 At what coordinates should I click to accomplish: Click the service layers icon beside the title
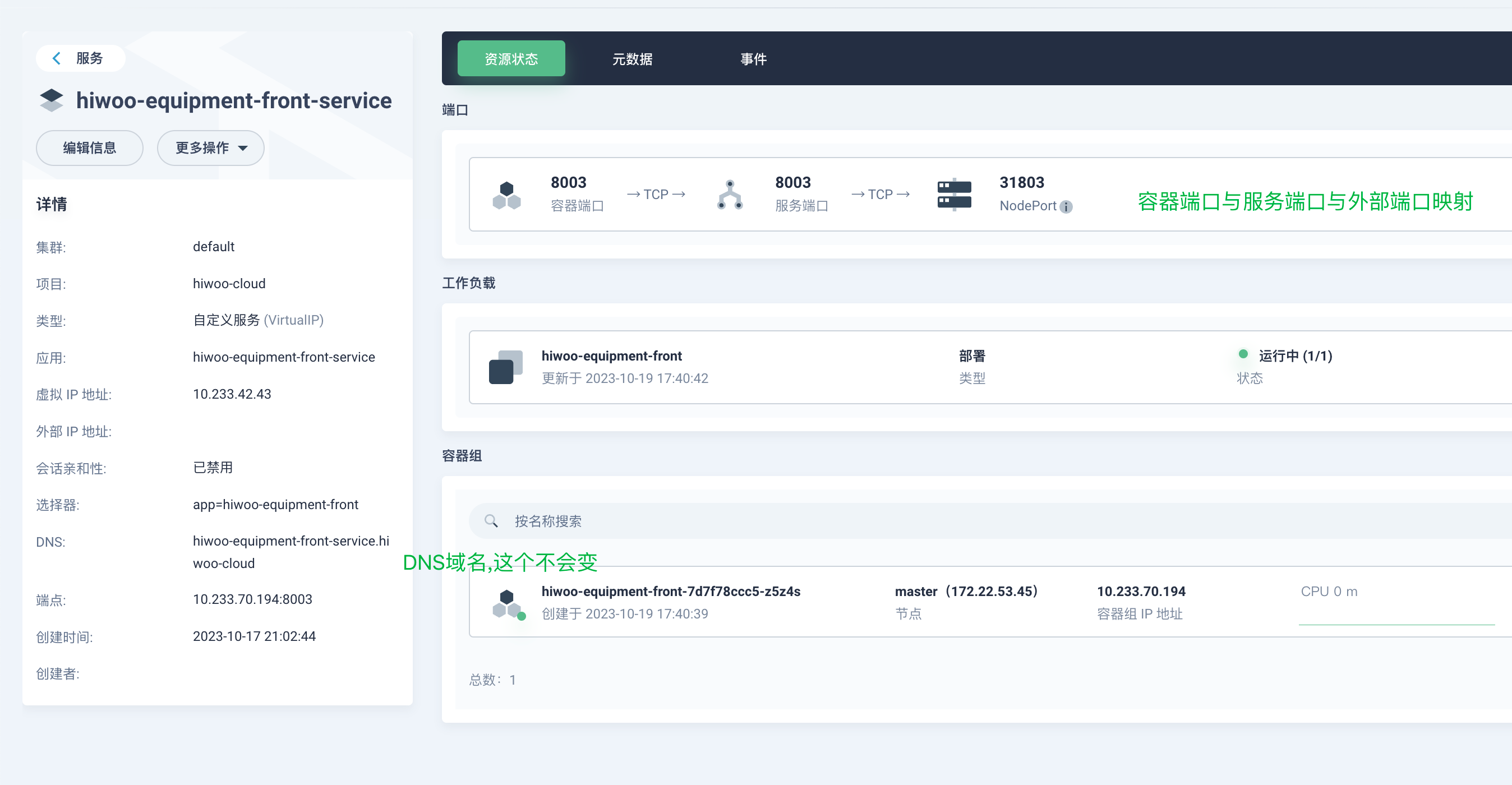coord(51,100)
